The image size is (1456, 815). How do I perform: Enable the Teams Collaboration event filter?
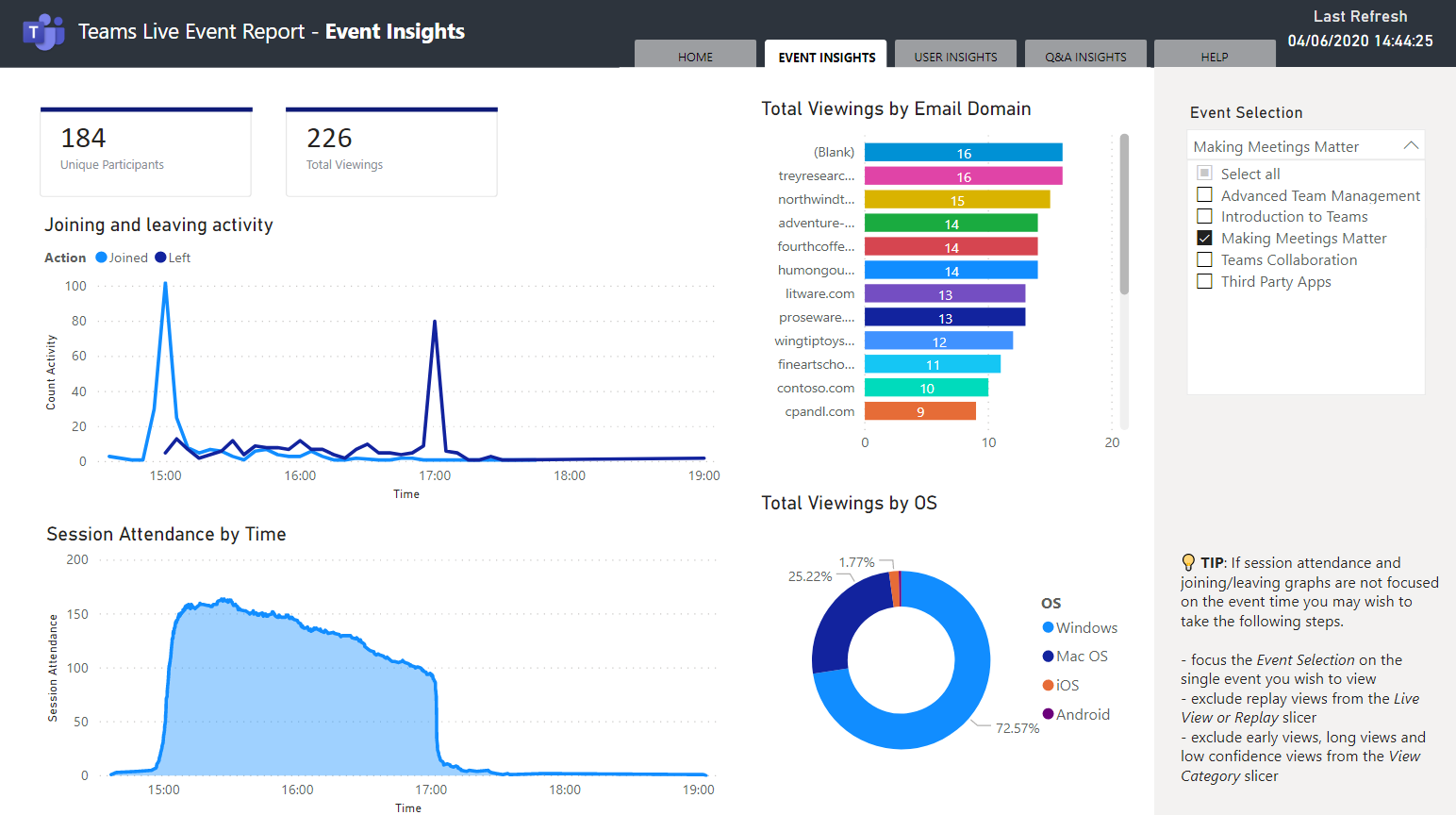click(1204, 259)
